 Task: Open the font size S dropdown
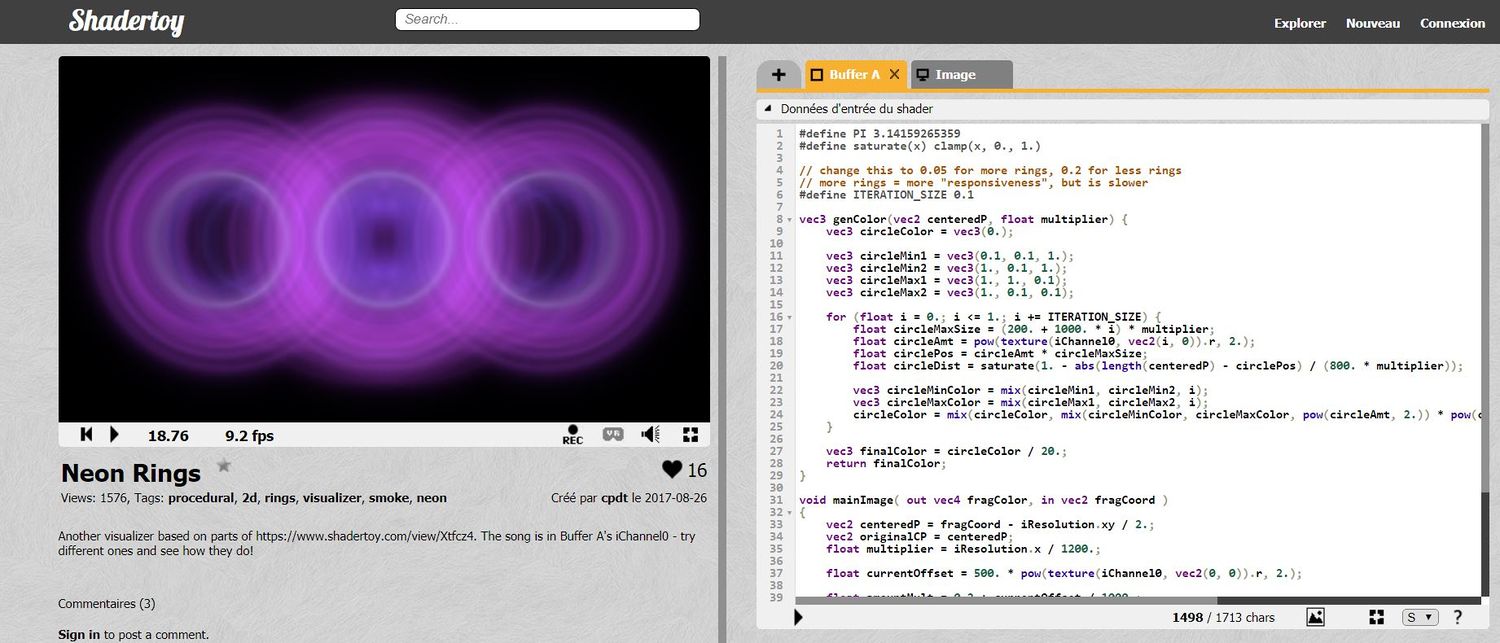tap(1419, 617)
